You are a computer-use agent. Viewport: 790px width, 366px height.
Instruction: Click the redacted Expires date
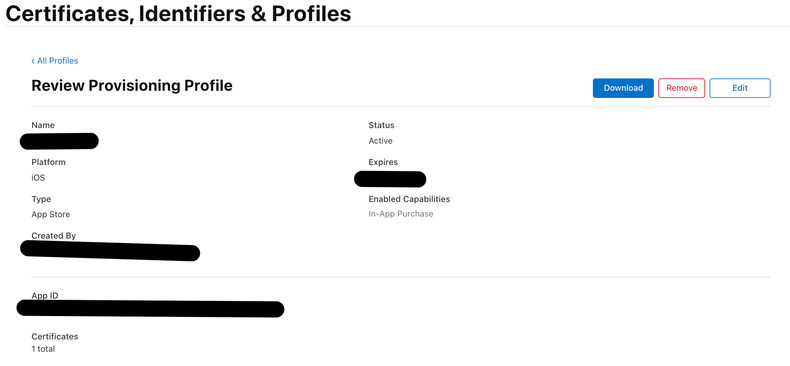tap(390, 179)
